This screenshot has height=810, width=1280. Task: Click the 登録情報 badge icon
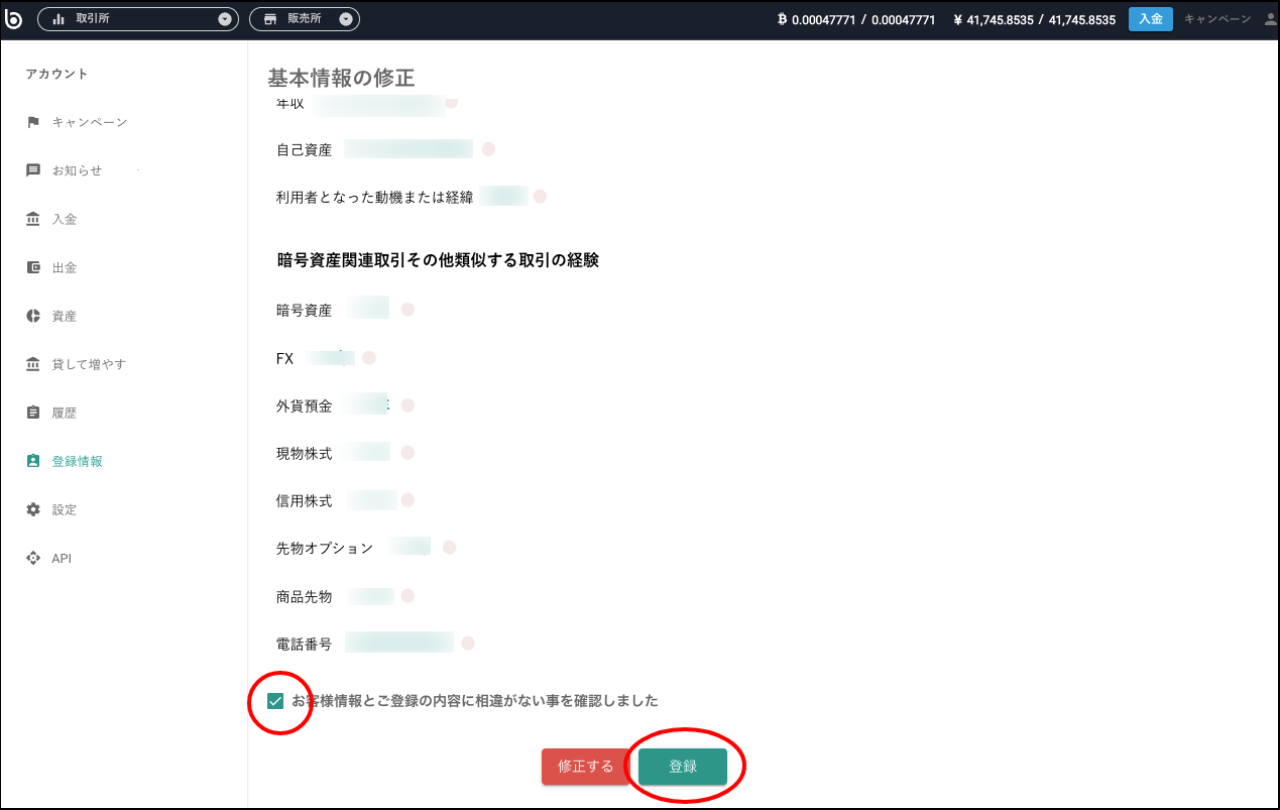pos(33,461)
